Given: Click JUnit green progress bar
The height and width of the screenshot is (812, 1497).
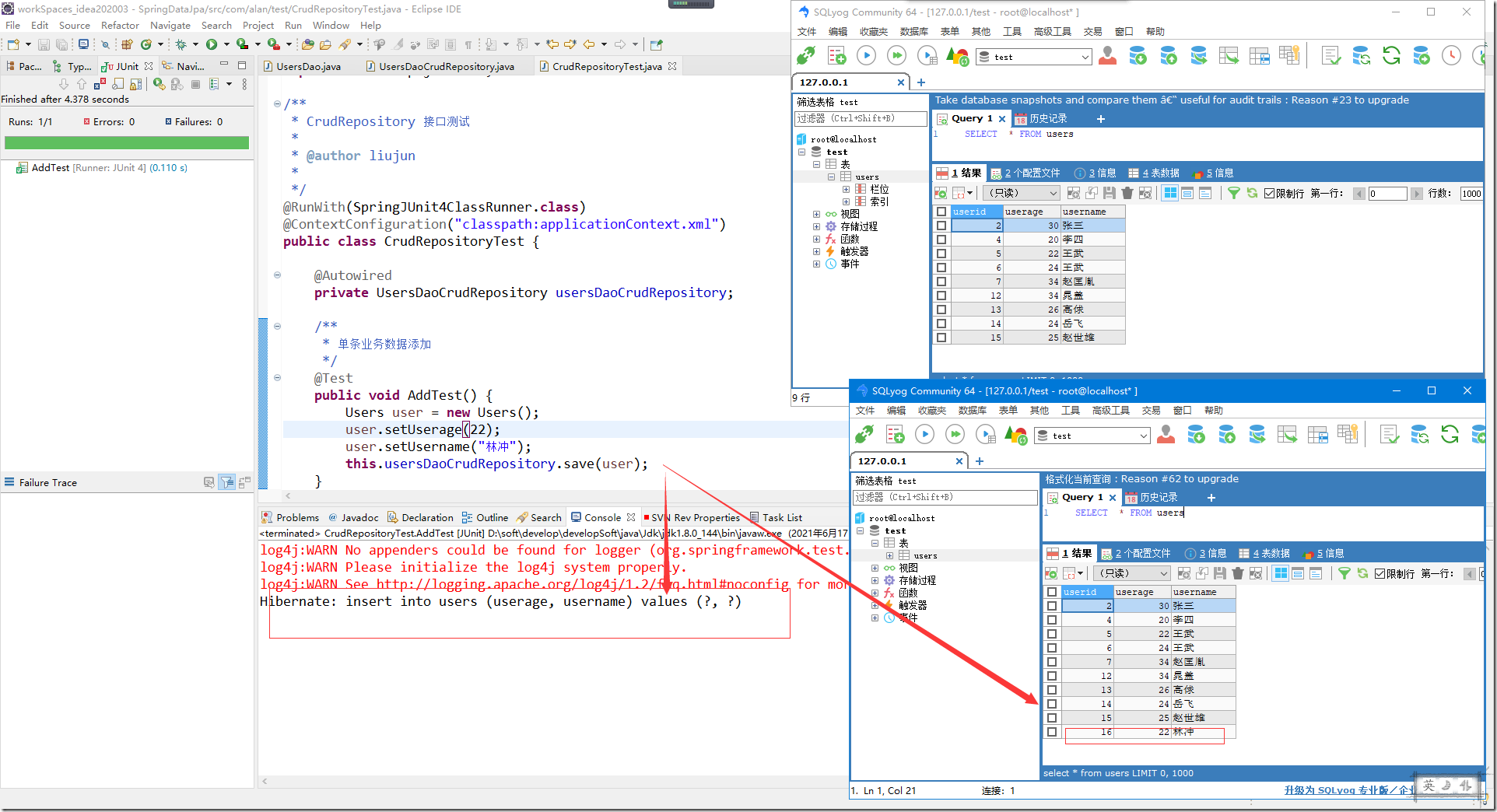Looking at the screenshot, I should click(x=127, y=142).
